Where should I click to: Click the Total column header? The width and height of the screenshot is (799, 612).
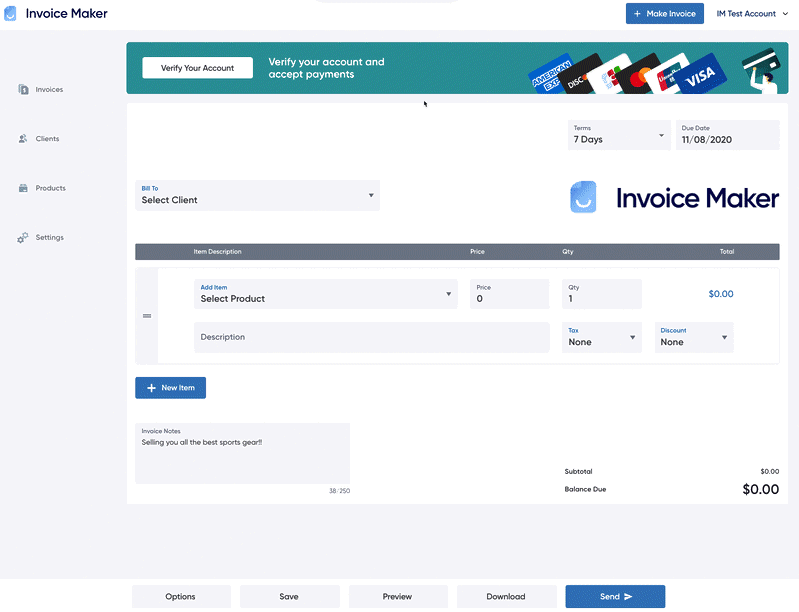point(727,252)
